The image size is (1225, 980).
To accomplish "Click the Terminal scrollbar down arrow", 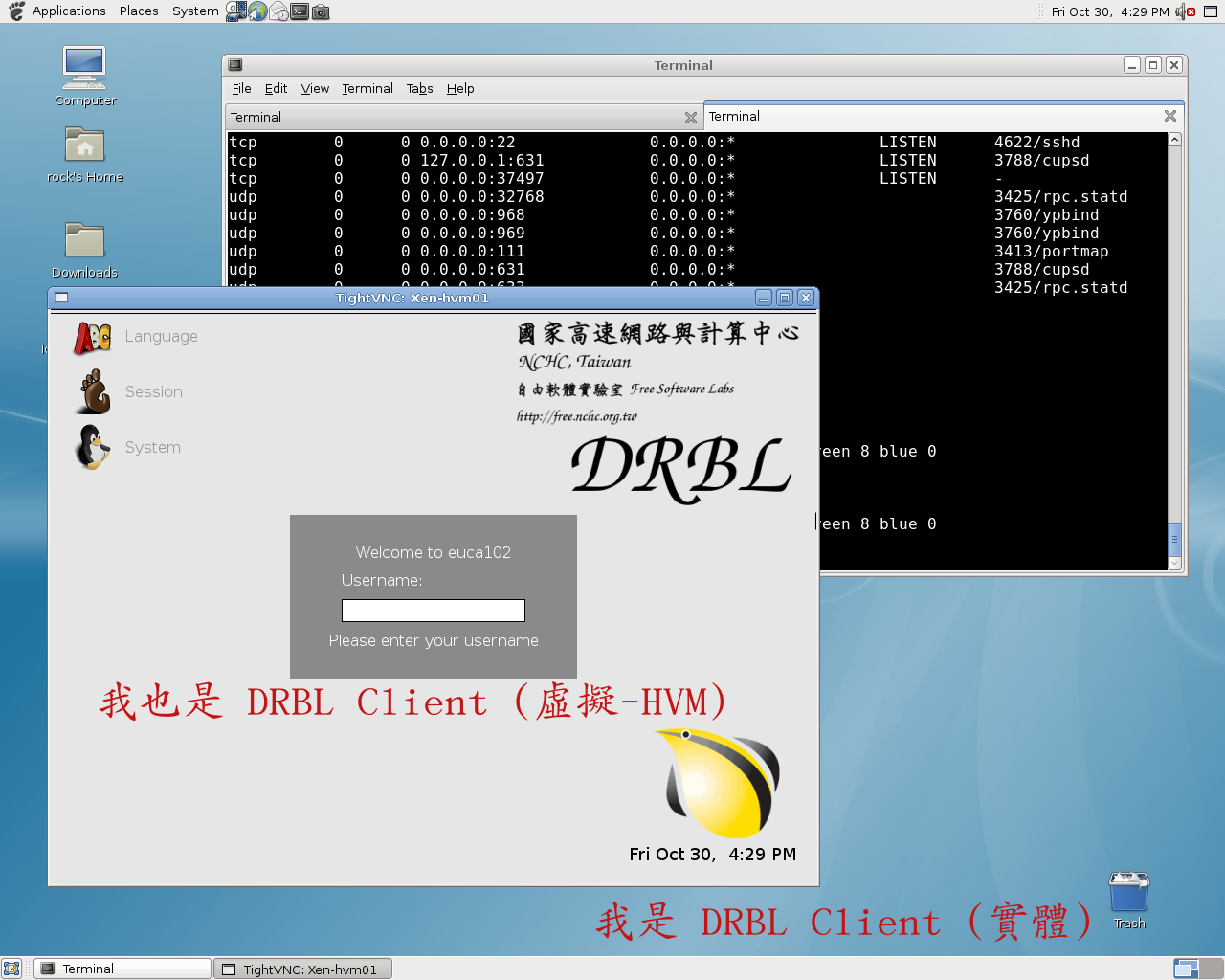I will pos(1175,563).
